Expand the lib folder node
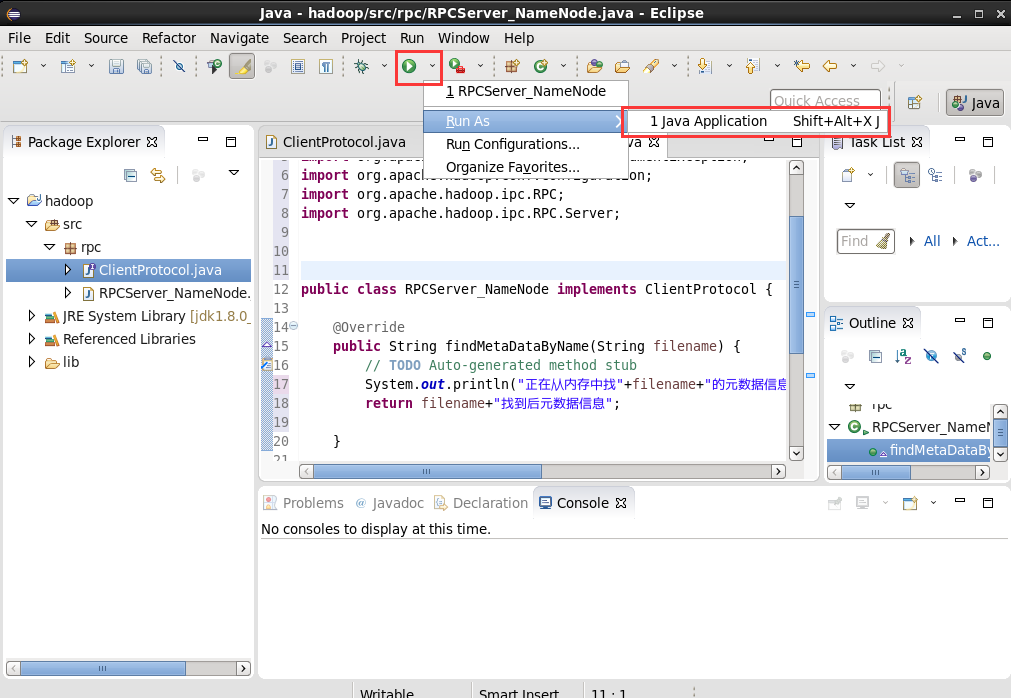Viewport: 1011px width, 698px height. (32, 362)
